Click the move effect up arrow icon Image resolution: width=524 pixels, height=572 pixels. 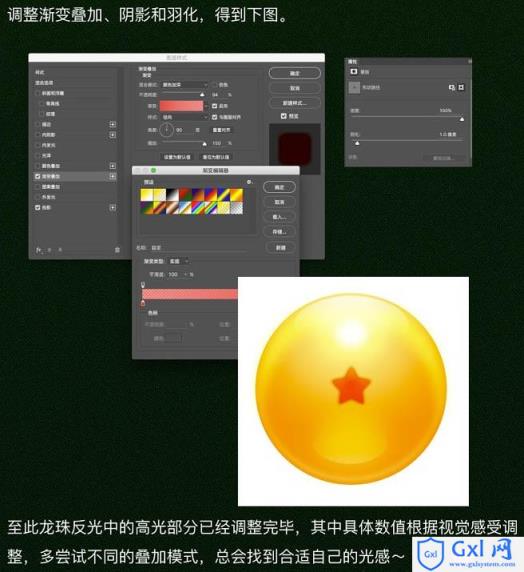(50, 250)
